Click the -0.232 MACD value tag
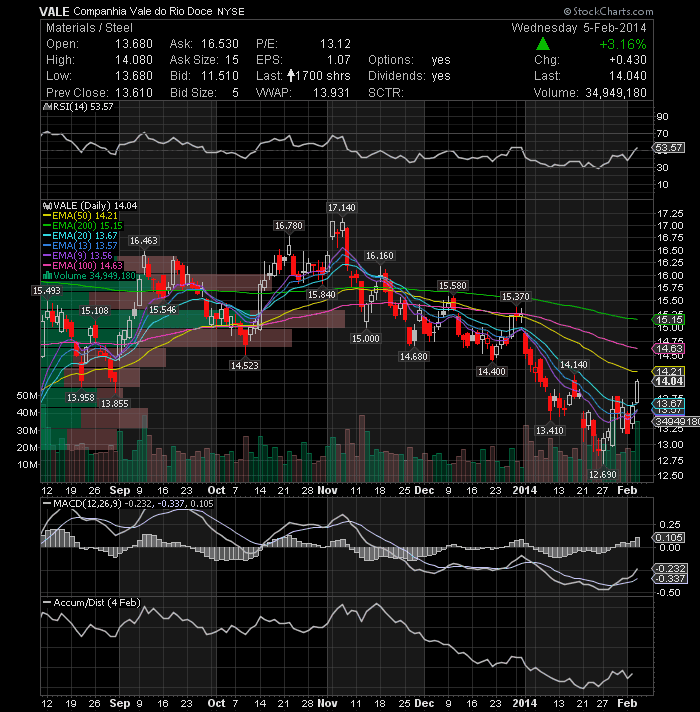 tap(670, 569)
